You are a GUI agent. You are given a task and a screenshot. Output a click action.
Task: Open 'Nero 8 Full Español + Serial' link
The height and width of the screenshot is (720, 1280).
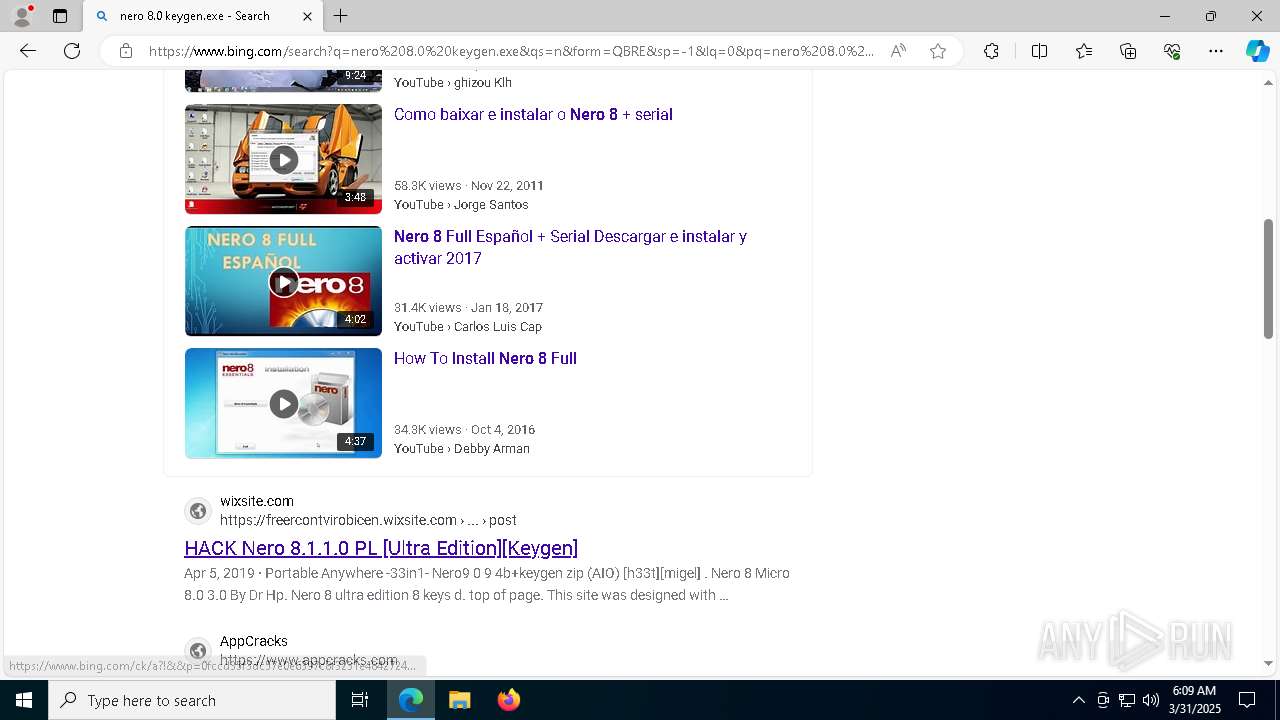570,247
